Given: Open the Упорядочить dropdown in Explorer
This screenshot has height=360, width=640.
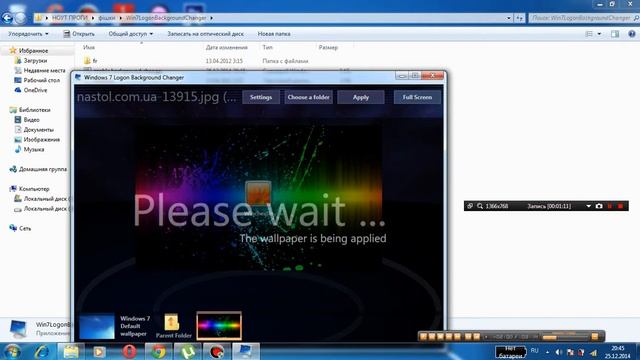Looking at the screenshot, I should 28,34.
